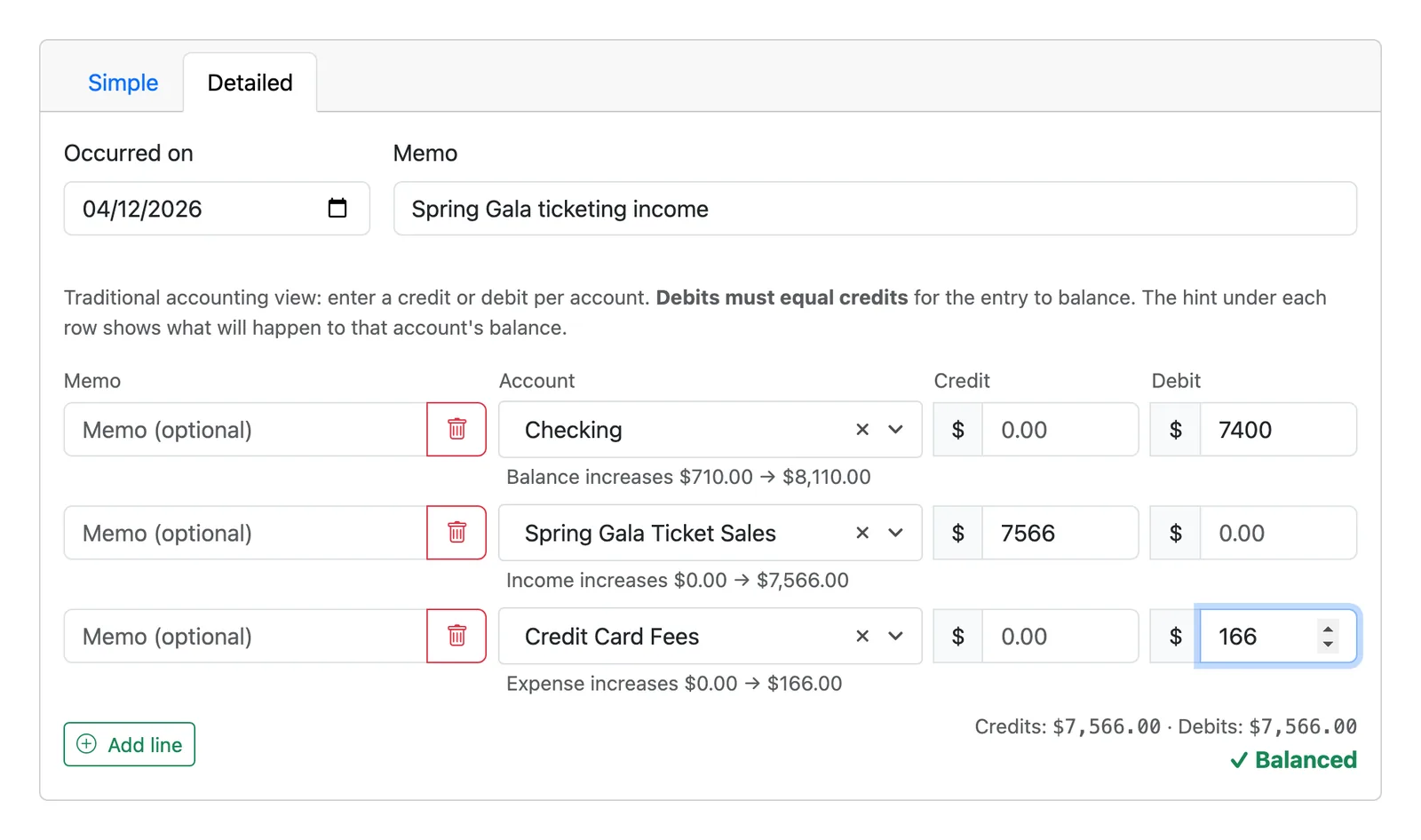This screenshot has width=1421, height=840.
Task: Delete the Checking line with trash icon
Action: coord(456,430)
